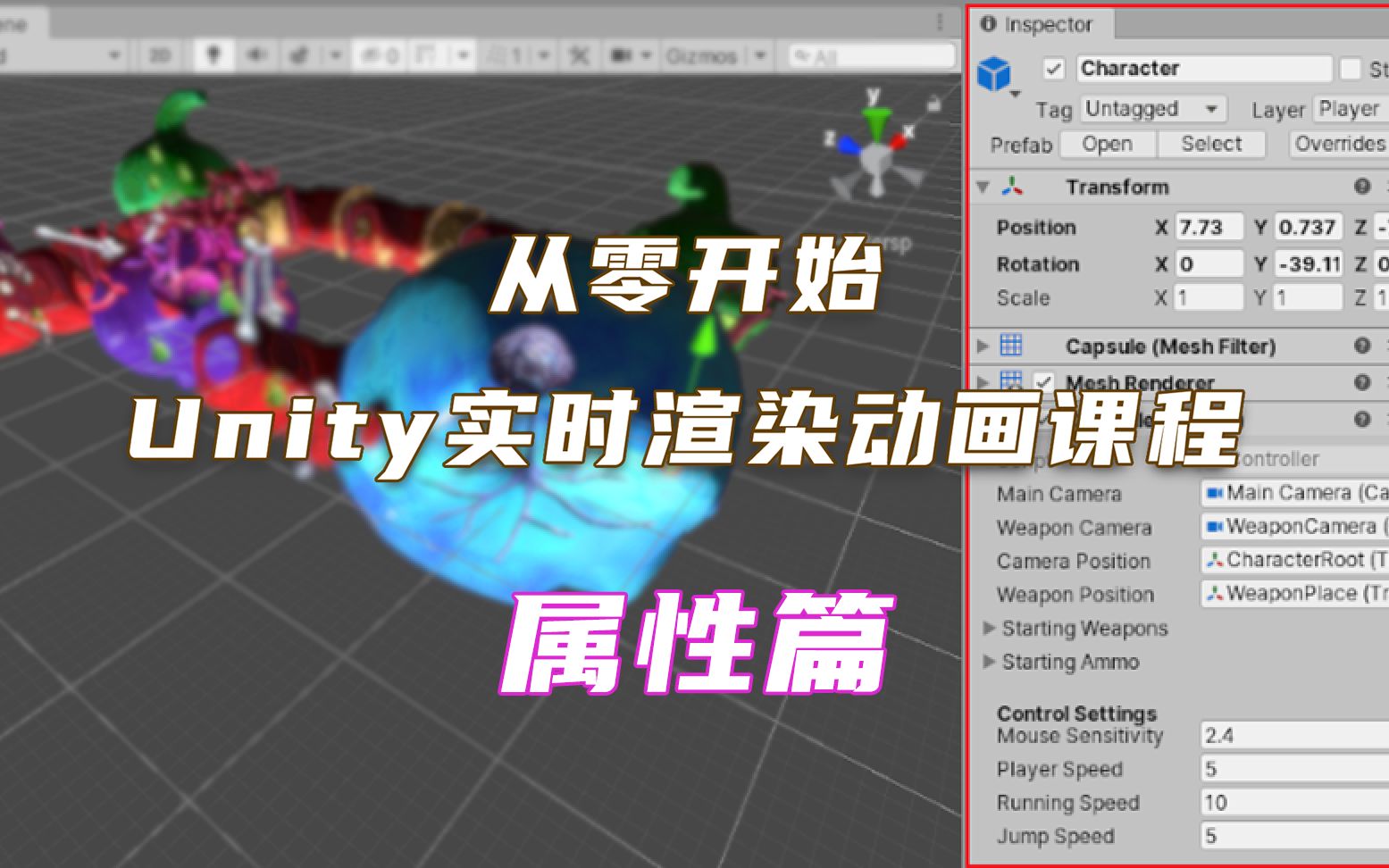Screen dimensions: 1389x868
Task: Expand Capsule (Mesh Filter) component
Action: coord(983,346)
